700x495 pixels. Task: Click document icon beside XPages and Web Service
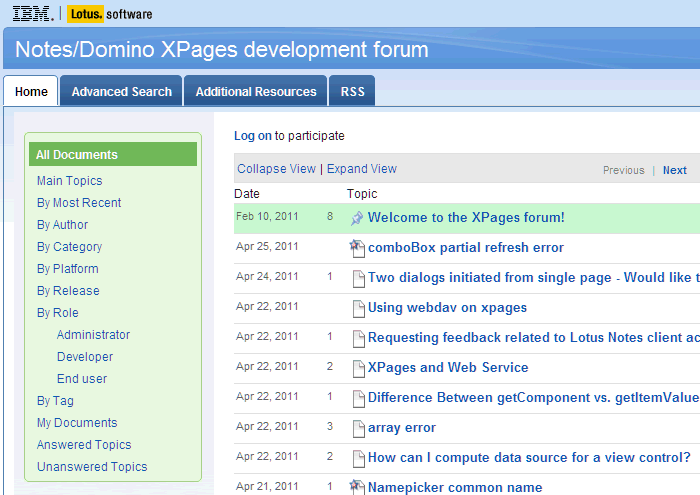[x=358, y=368]
